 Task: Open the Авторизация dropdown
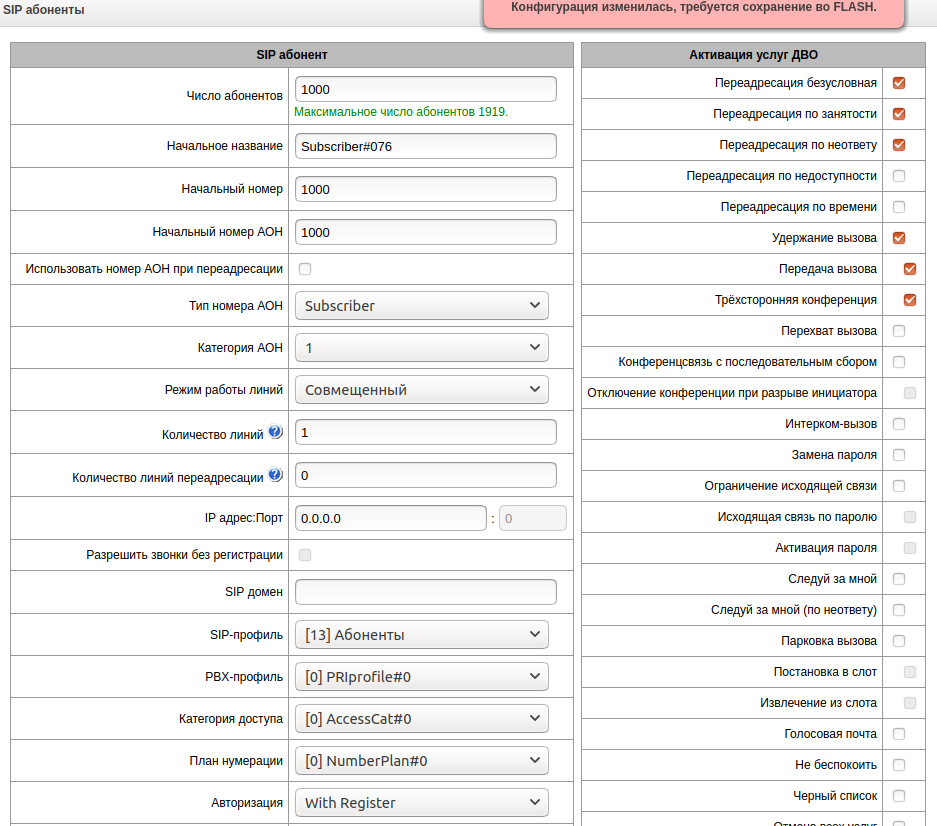click(x=422, y=803)
